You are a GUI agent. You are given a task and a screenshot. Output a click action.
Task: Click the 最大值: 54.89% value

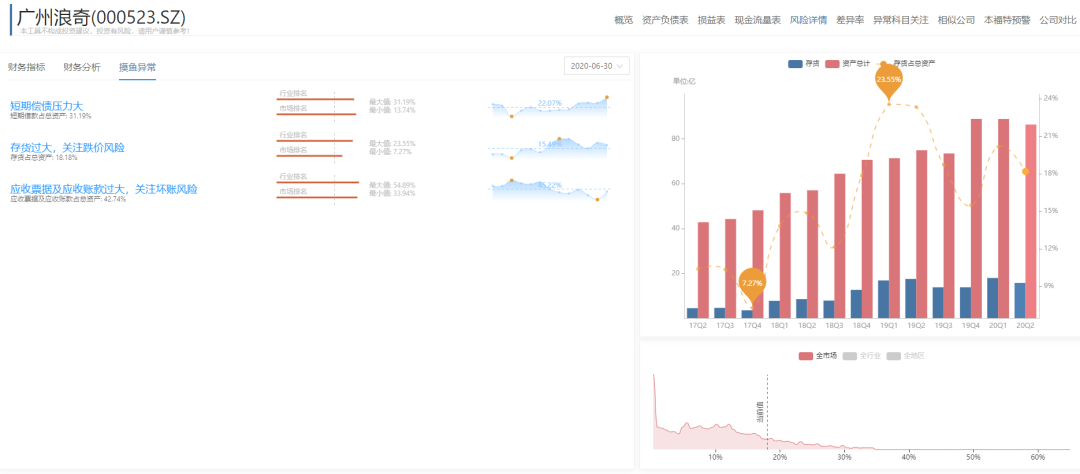click(x=392, y=185)
